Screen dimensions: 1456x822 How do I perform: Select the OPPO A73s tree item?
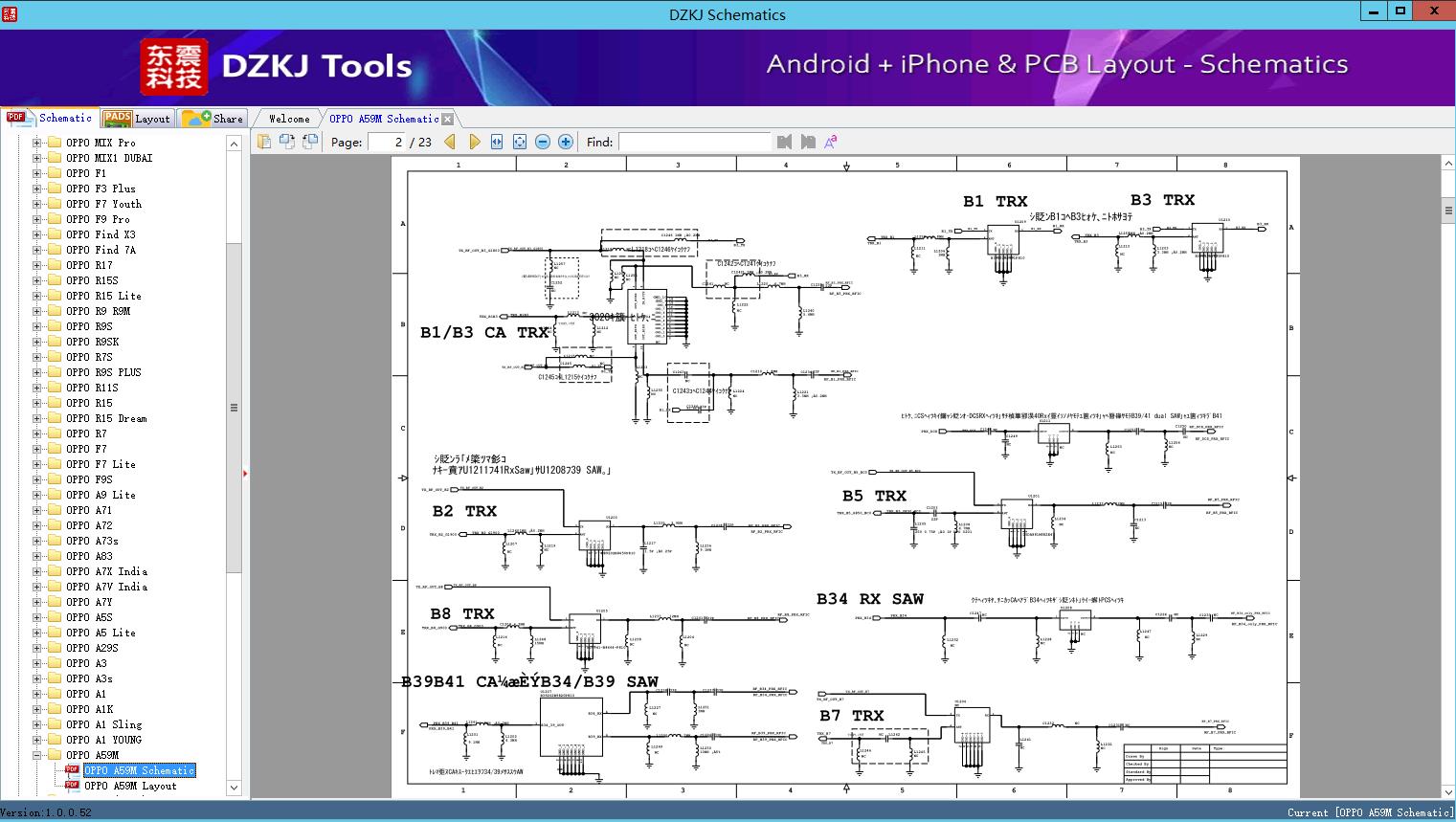[93, 541]
